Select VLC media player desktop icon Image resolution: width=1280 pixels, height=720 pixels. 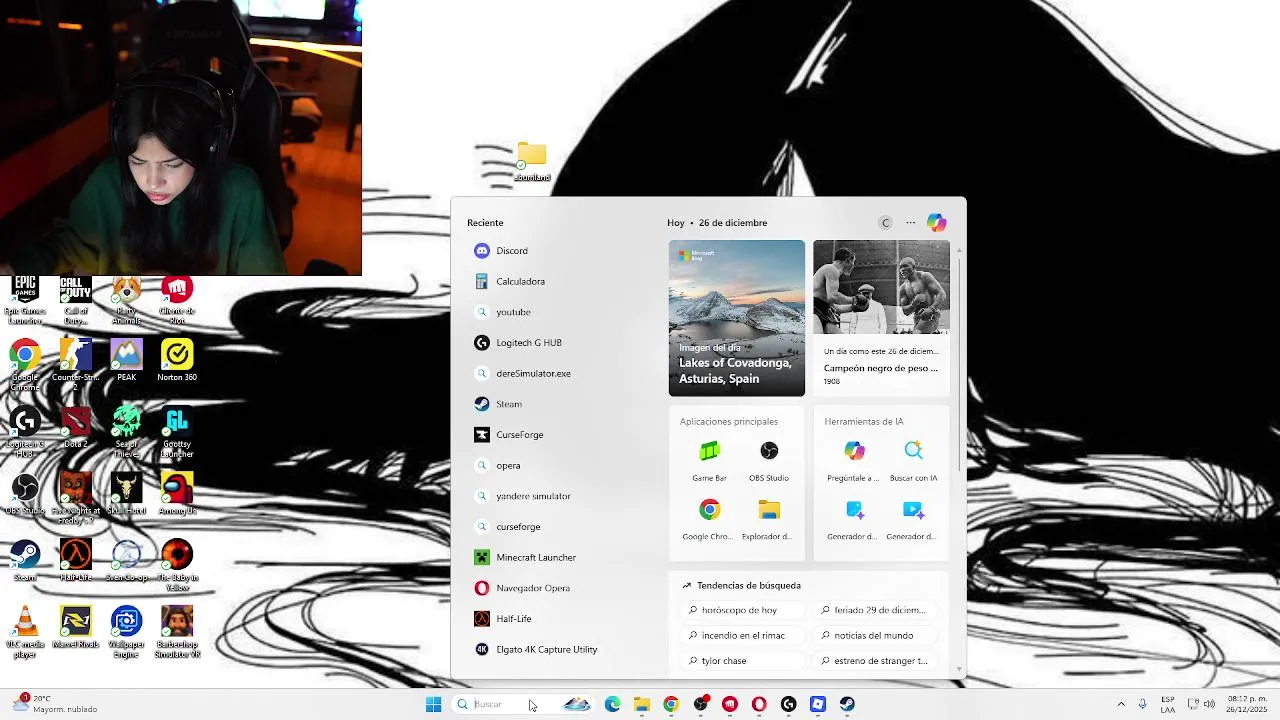coord(25,632)
